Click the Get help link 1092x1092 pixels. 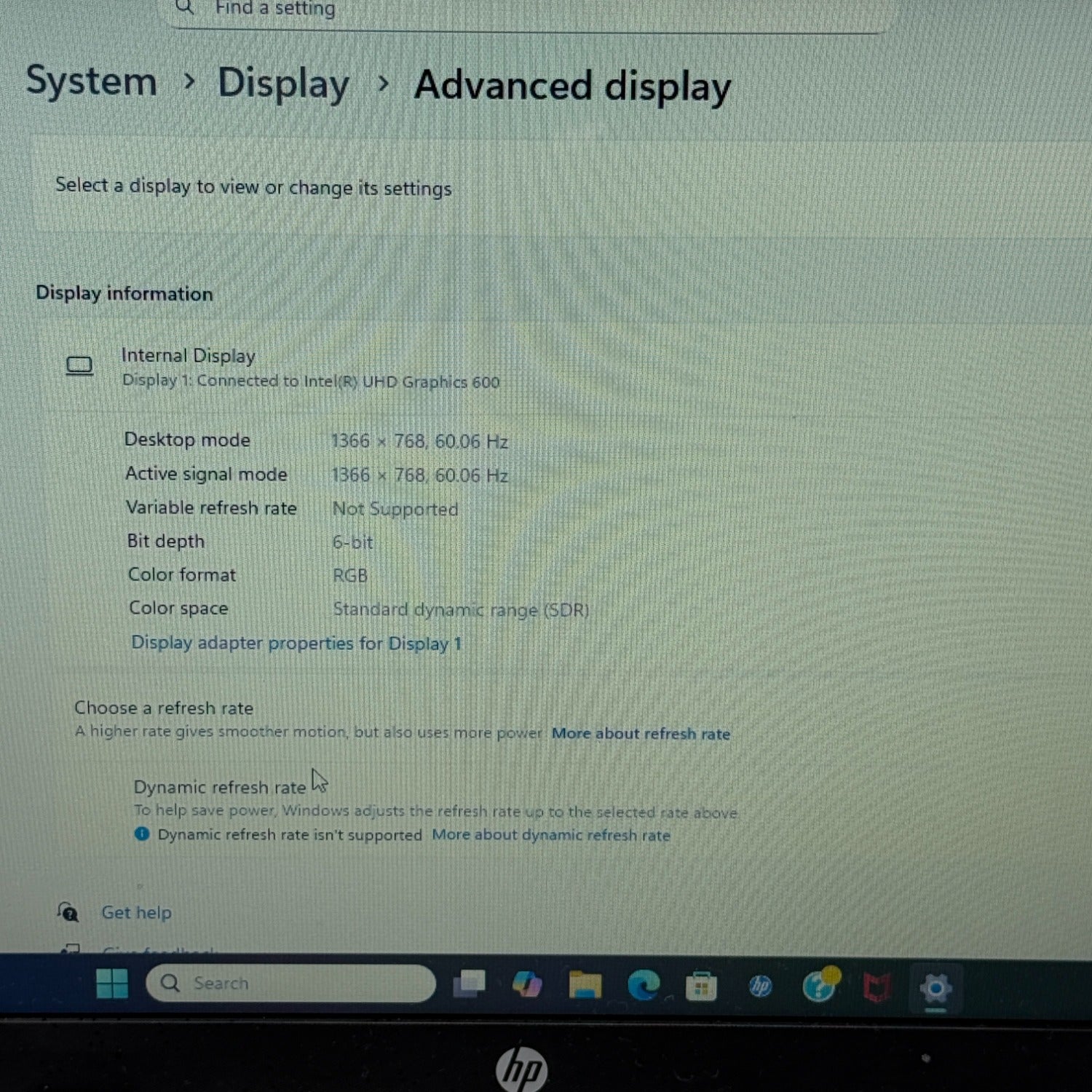[136, 912]
